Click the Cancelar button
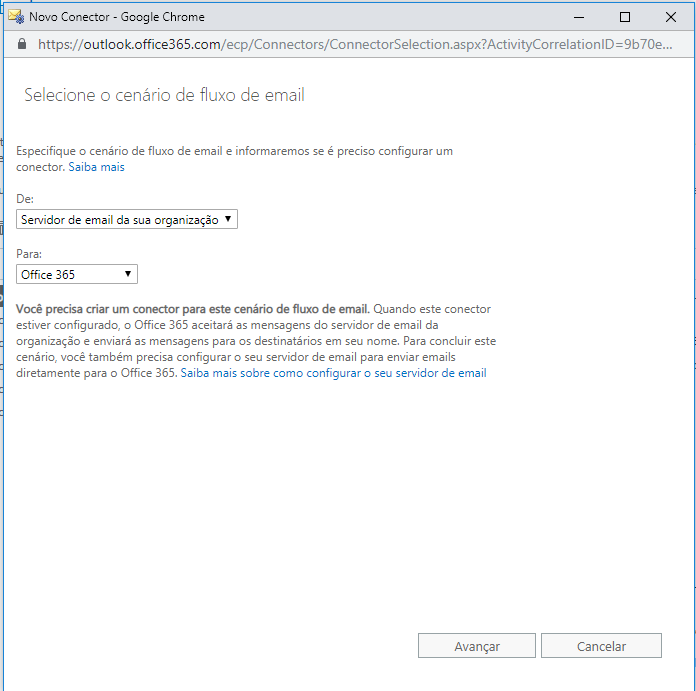The image size is (696, 691). tap(601, 646)
